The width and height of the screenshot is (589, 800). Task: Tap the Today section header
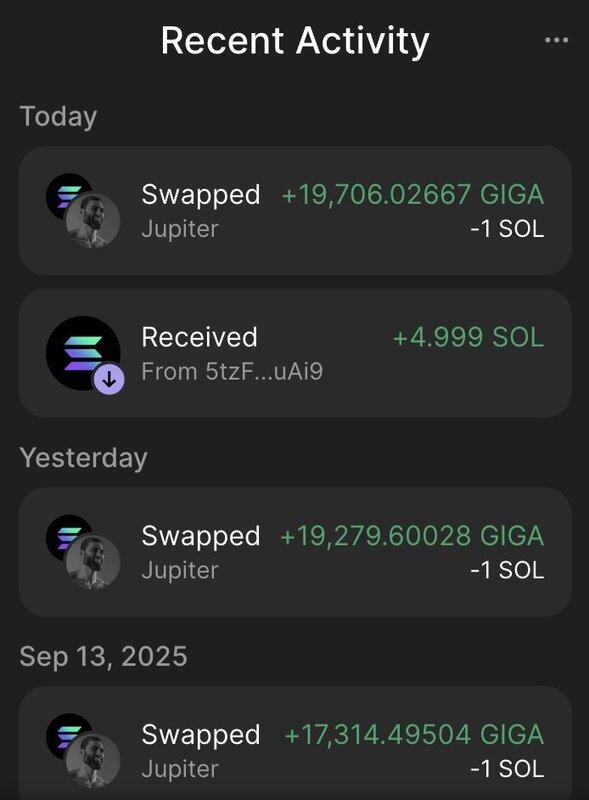(x=58, y=116)
